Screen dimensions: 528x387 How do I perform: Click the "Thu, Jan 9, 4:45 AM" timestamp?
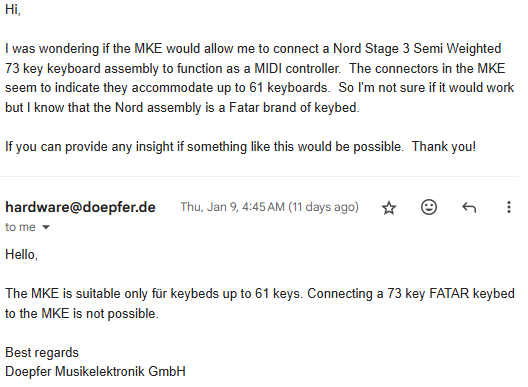[x=233, y=207]
